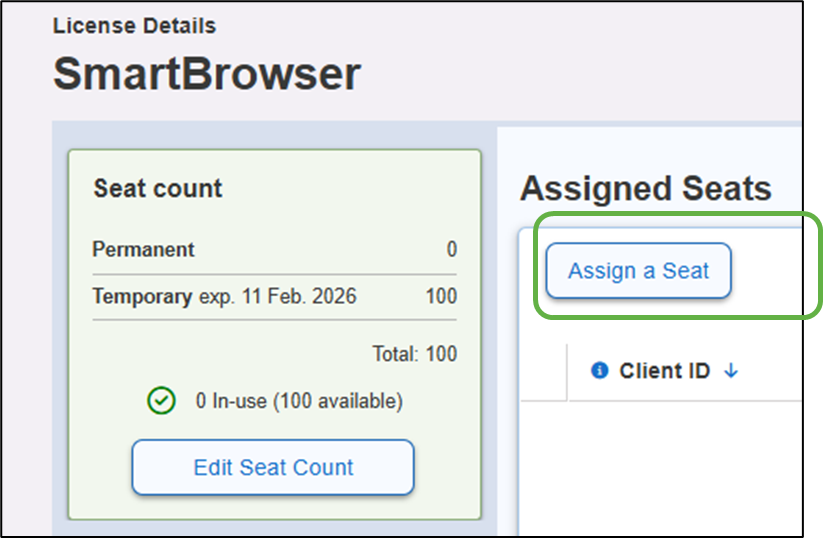Click the Temporary seats row label
This screenshot has width=823, height=538.
[141, 297]
